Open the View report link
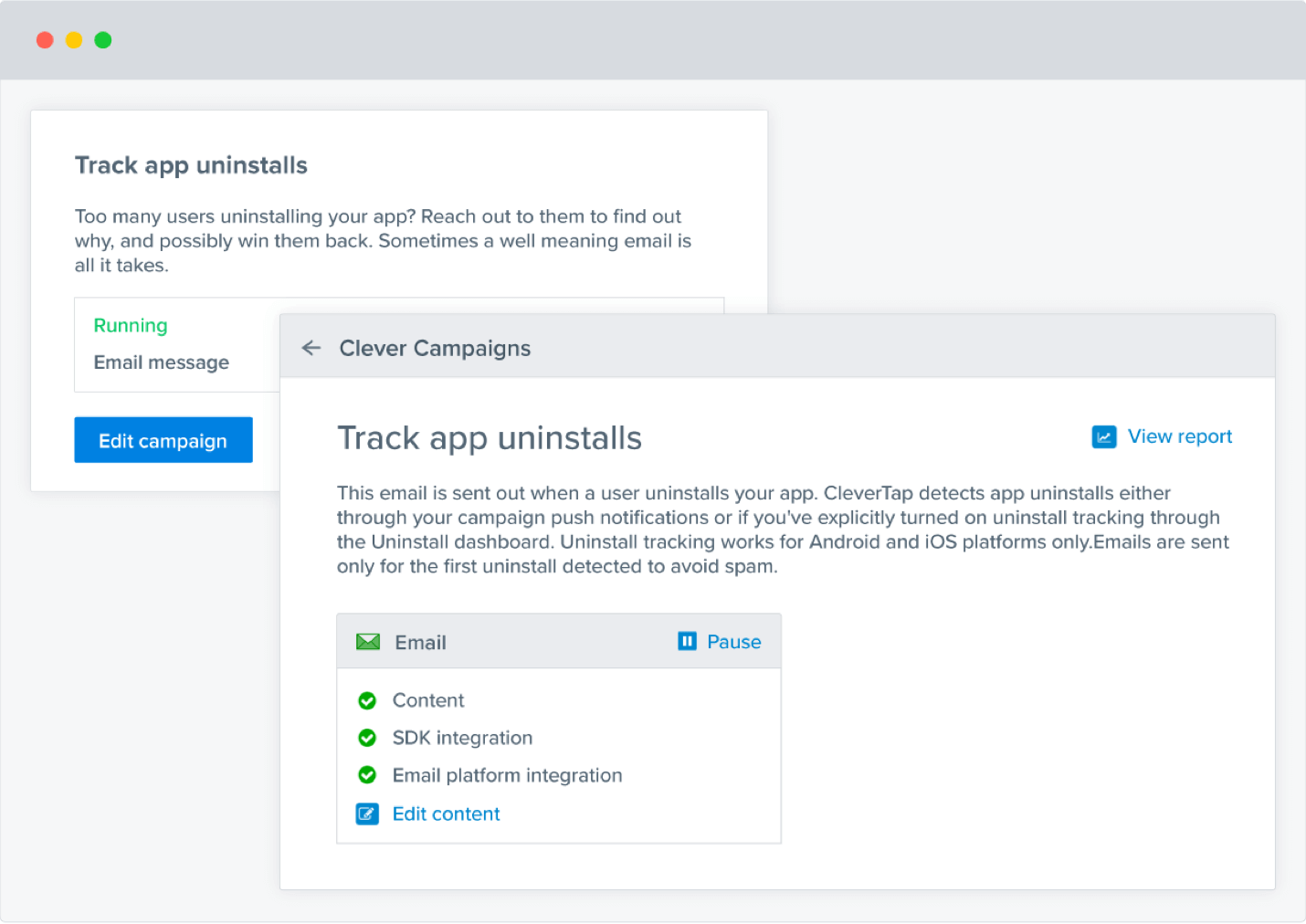This screenshot has height=924, width=1306. [x=1180, y=436]
